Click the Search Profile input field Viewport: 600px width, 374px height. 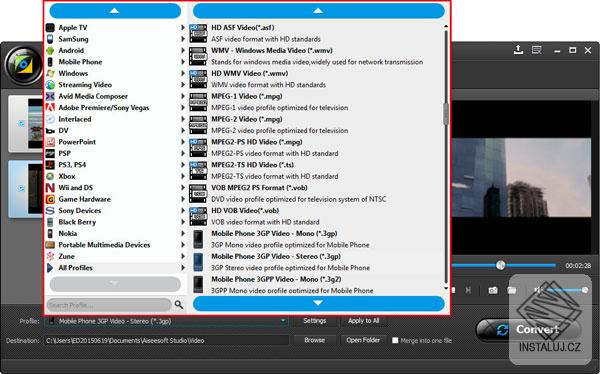(109, 305)
